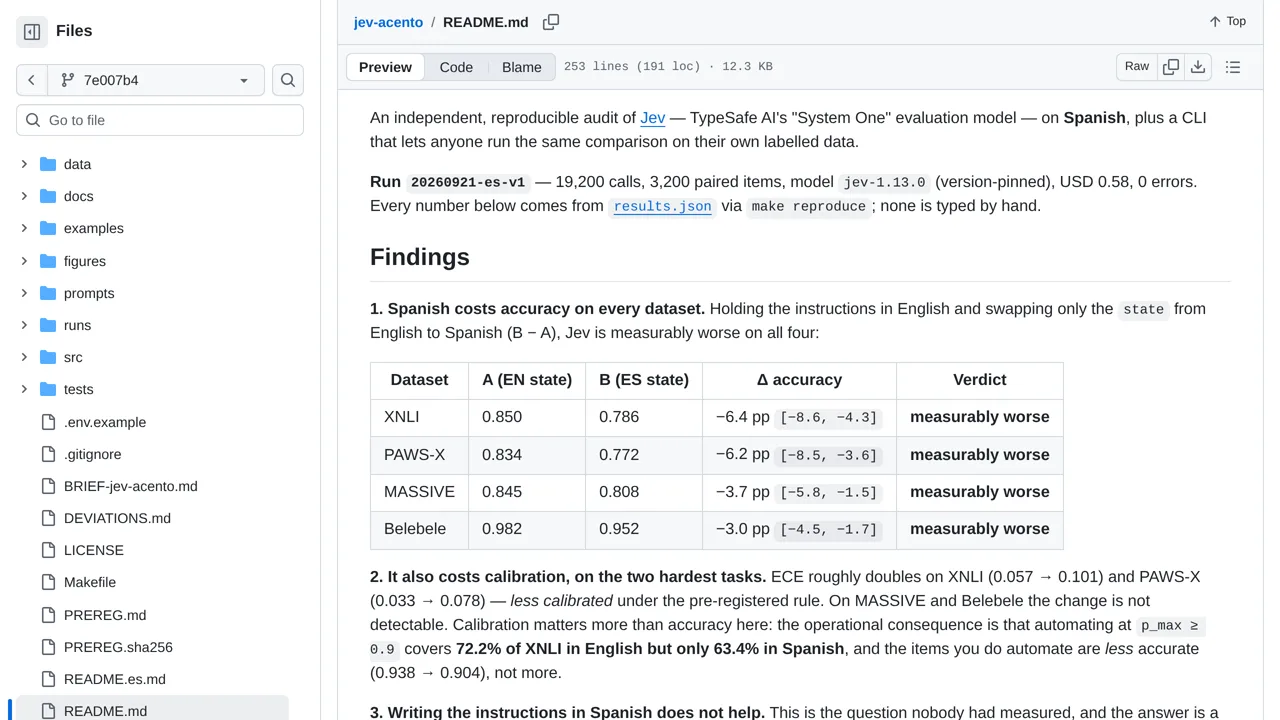Collapse the file tree sidebar panel icon
The width and height of the screenshot is (1280, 720).
point(32,31)
